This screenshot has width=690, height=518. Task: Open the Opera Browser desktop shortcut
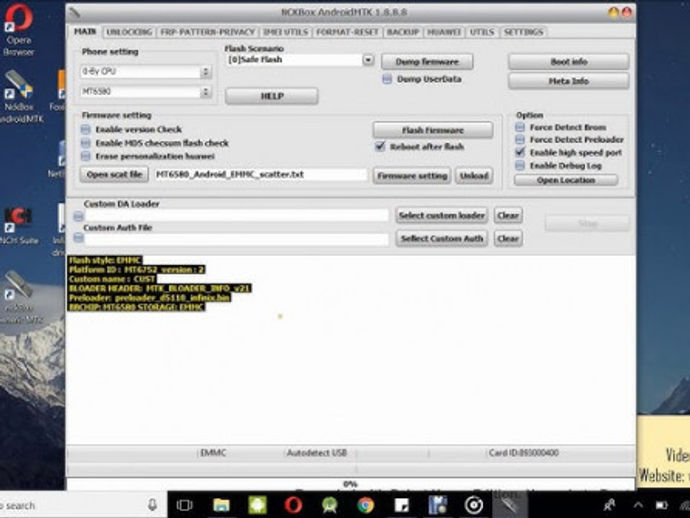click(18, 30)
